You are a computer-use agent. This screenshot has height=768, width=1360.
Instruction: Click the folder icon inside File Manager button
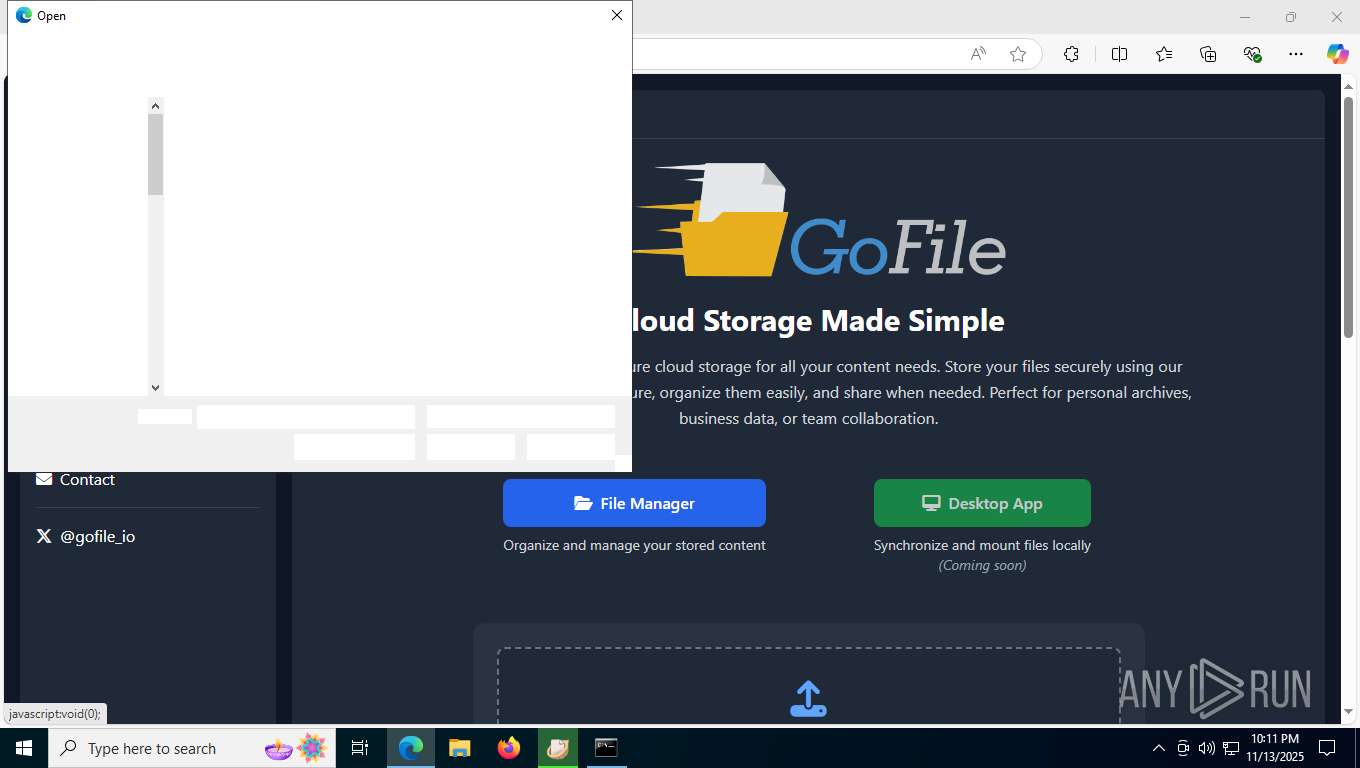click(583, 503)
